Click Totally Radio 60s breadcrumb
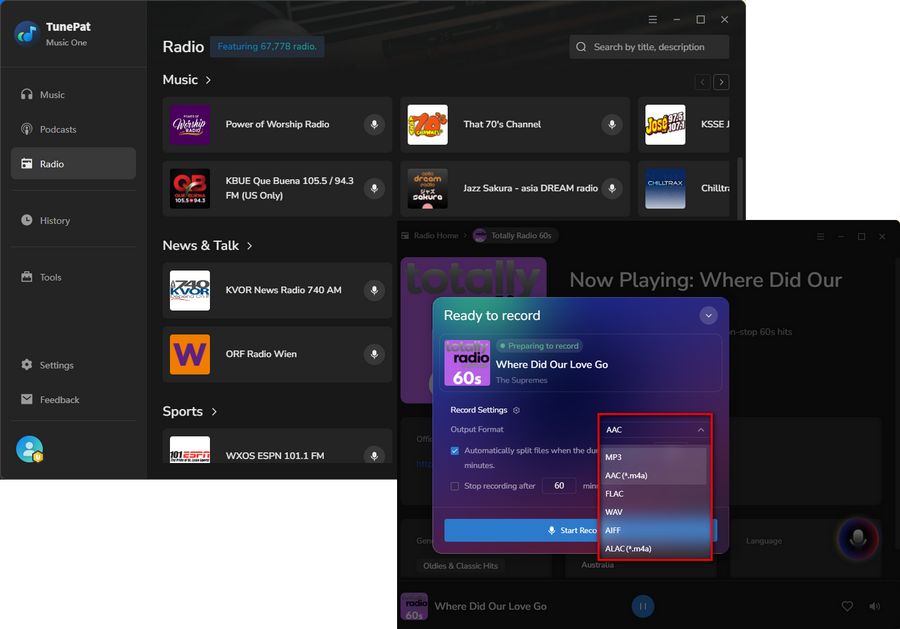The width and height of the screenshot is (900, 629). click(514, 235)
